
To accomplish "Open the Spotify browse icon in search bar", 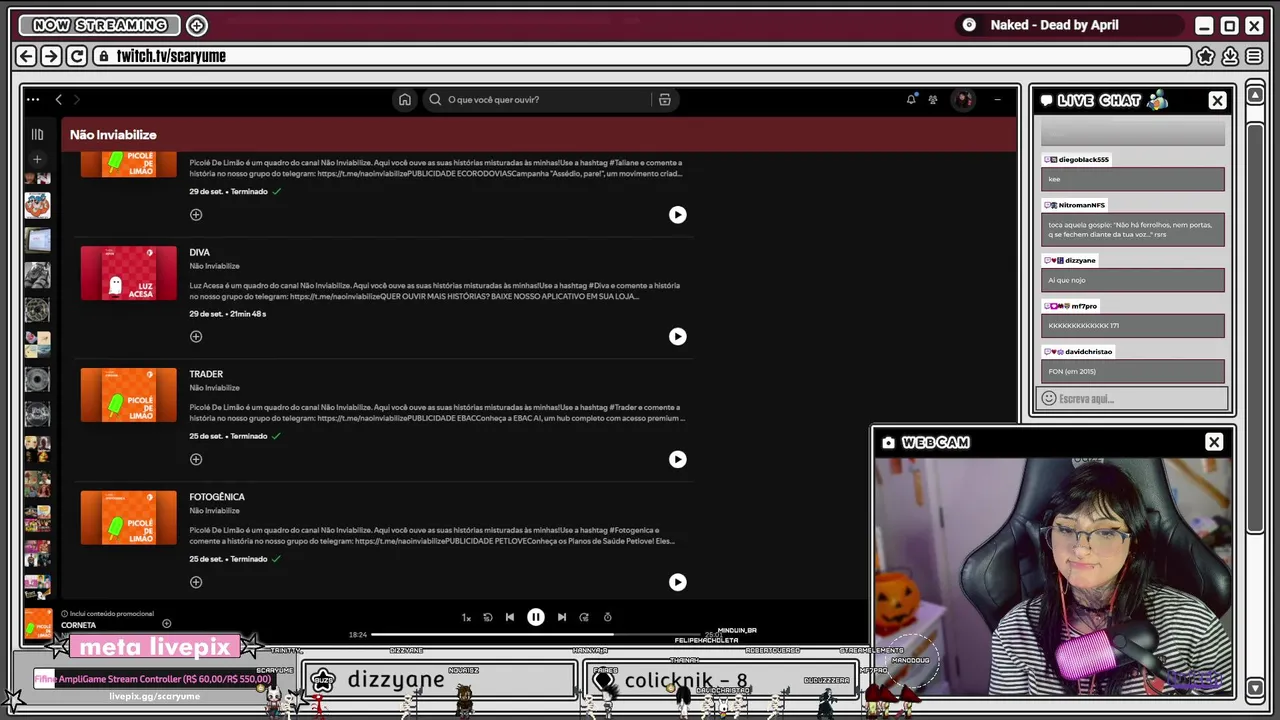I will tap(664, 99).
